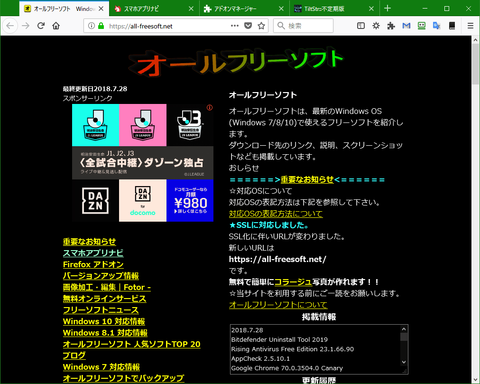
Task: Open the add-ons puzzle piece icon
Action: coord(391,26)
